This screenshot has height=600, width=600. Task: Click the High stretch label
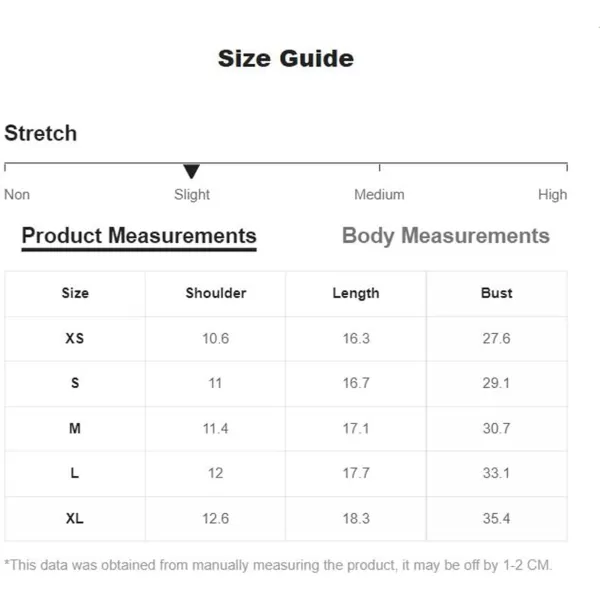(552, 195)
